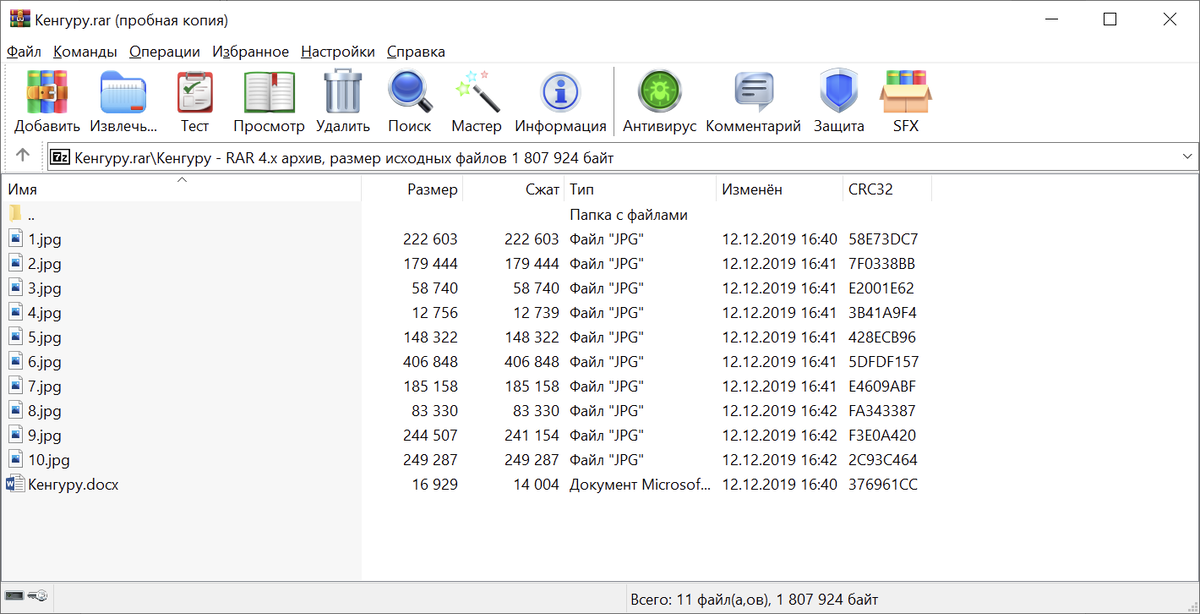
Task: Select the file name Кенгуру.docx
Action: pos(74,484)
